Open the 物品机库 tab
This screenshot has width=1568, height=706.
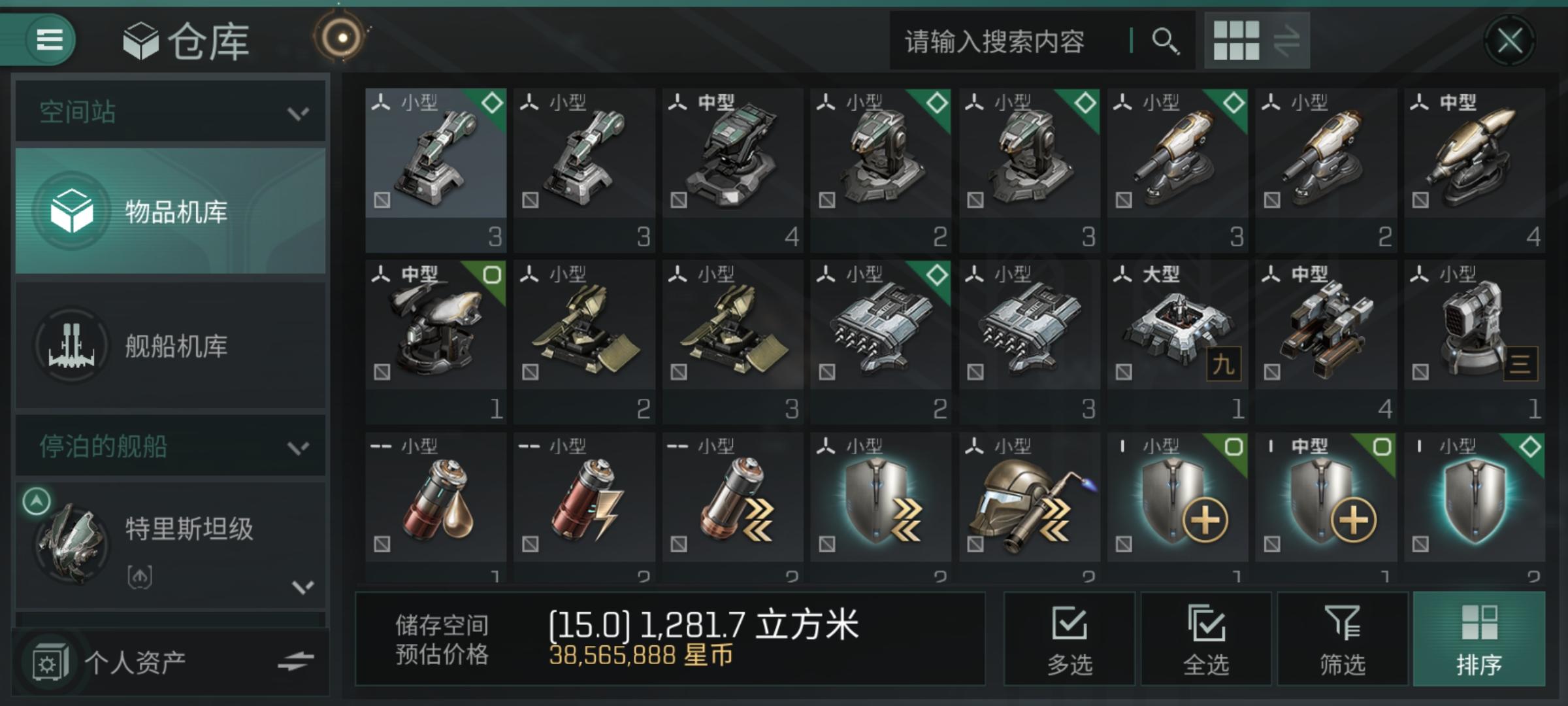[x=171, y=210]
